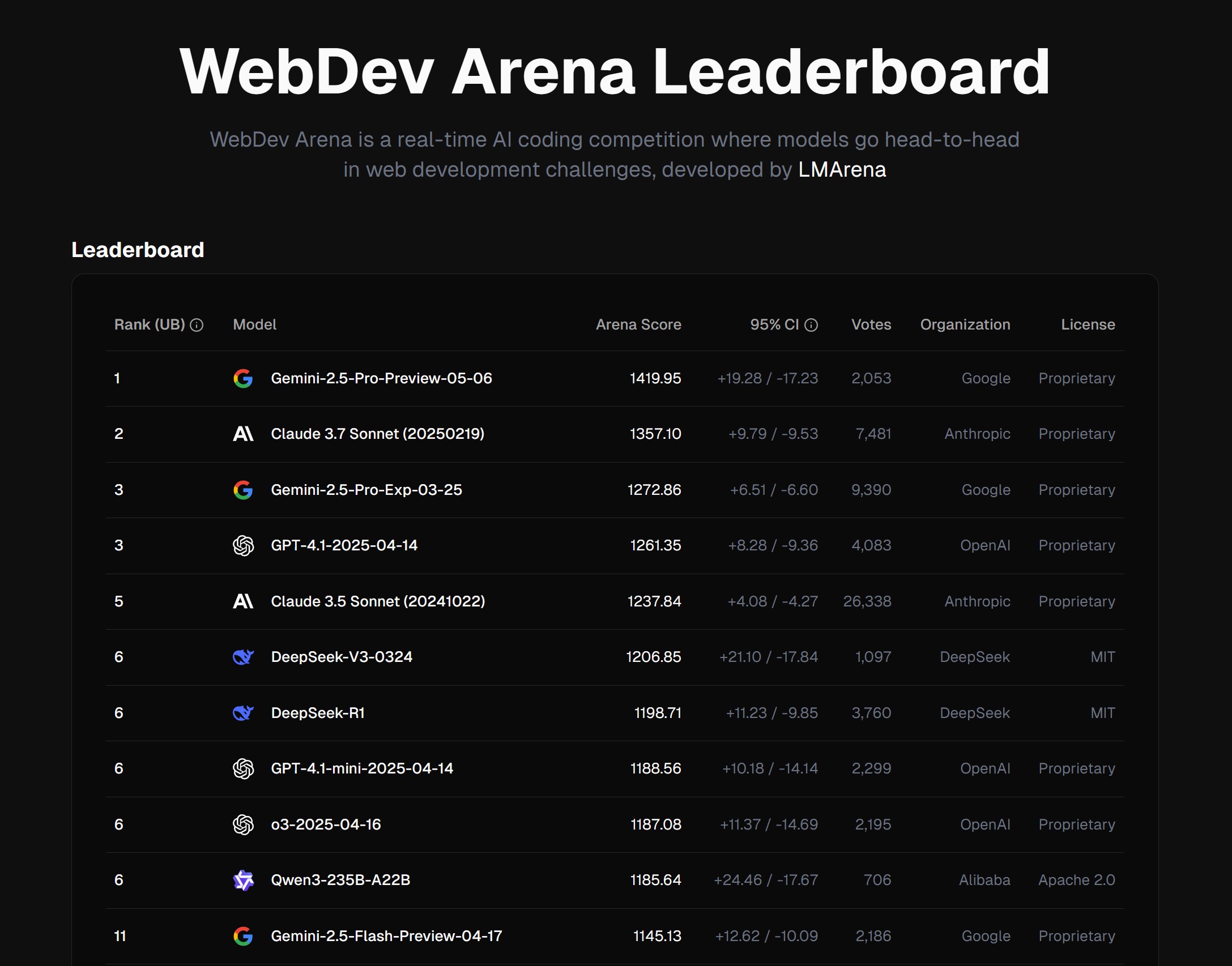
Task: Click the confidence interval +9.79 / -9.53
Action: (x=773, y=434)
